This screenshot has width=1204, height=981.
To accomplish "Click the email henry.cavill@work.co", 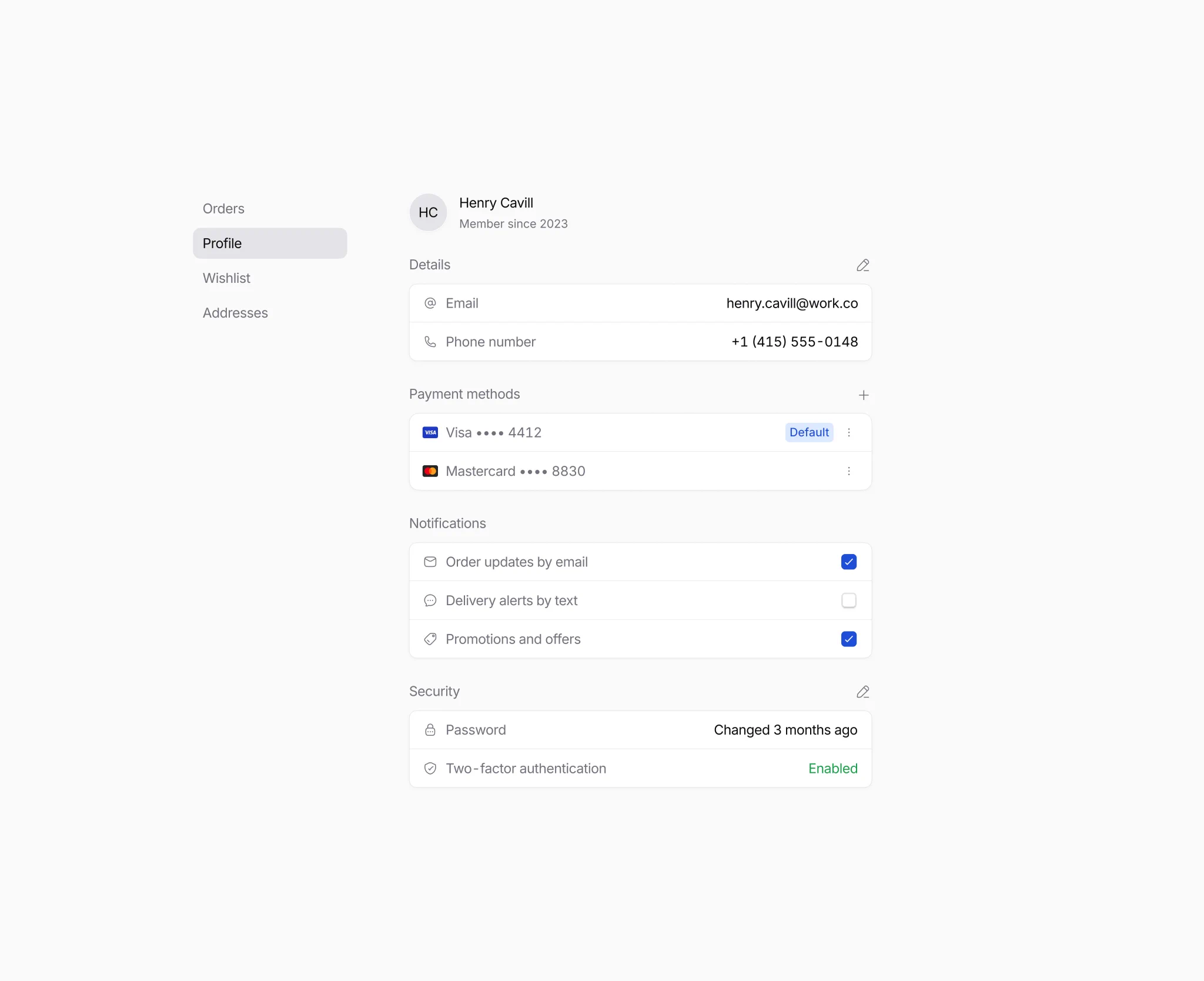I will (792, 303).
